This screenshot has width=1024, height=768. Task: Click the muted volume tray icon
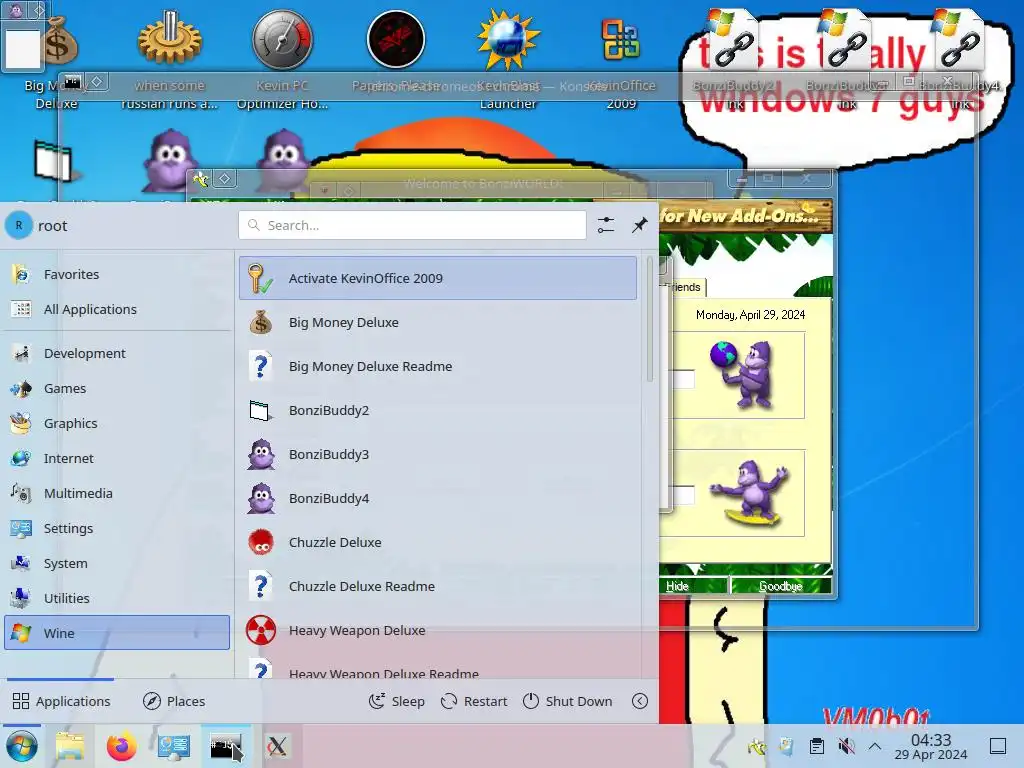(846, 746)
